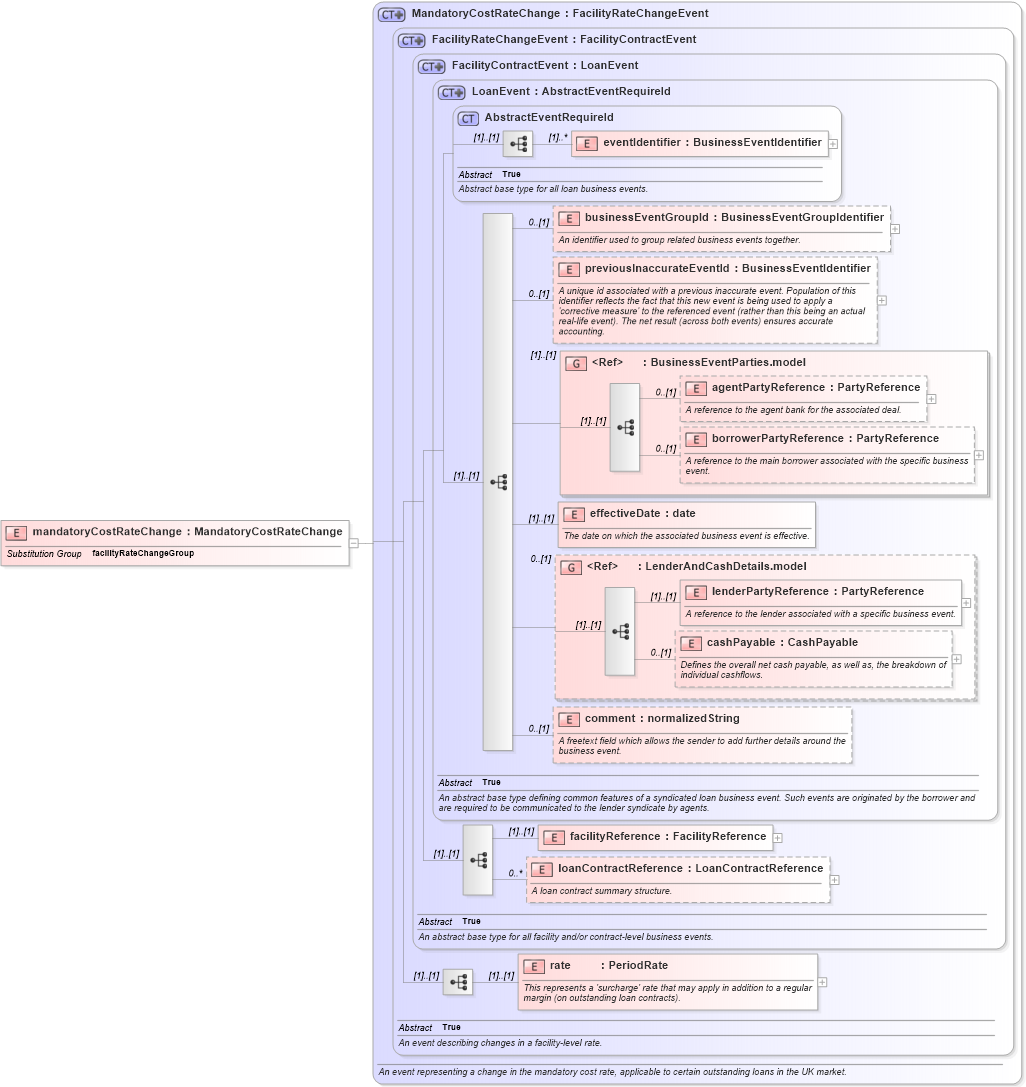This screenshot has width=1026, height=1087.
Task: Expand businessEventGroupId with its plus box
Action: click(894, 229)
